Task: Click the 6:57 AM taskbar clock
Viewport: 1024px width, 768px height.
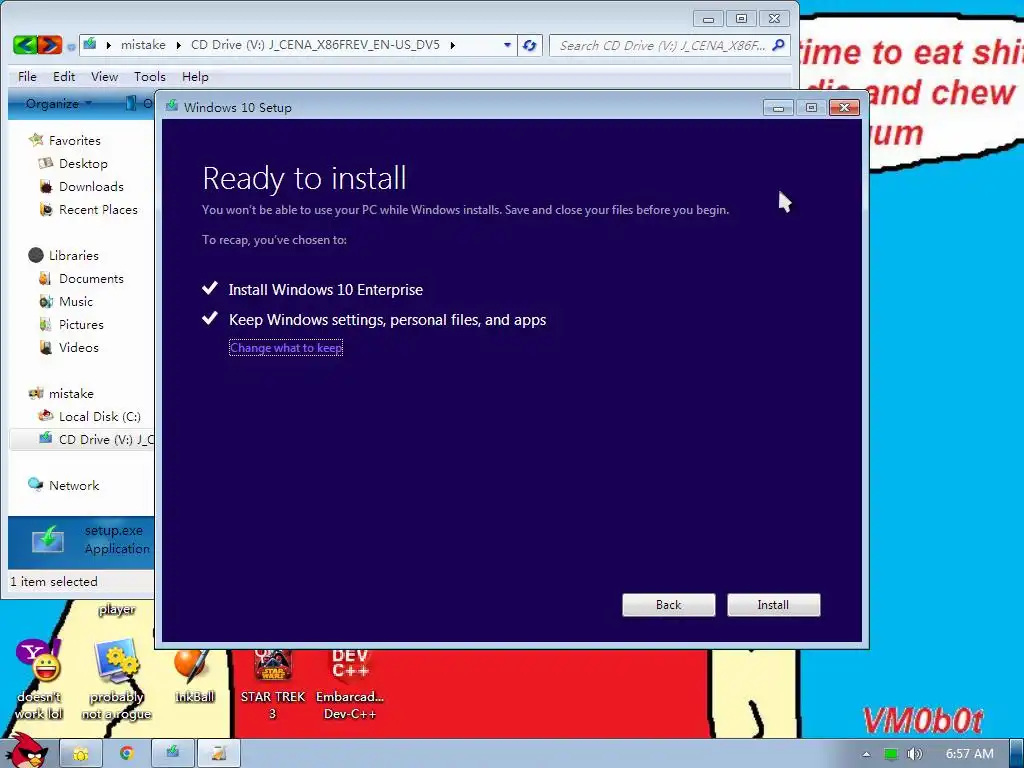Action: (970, 754)
